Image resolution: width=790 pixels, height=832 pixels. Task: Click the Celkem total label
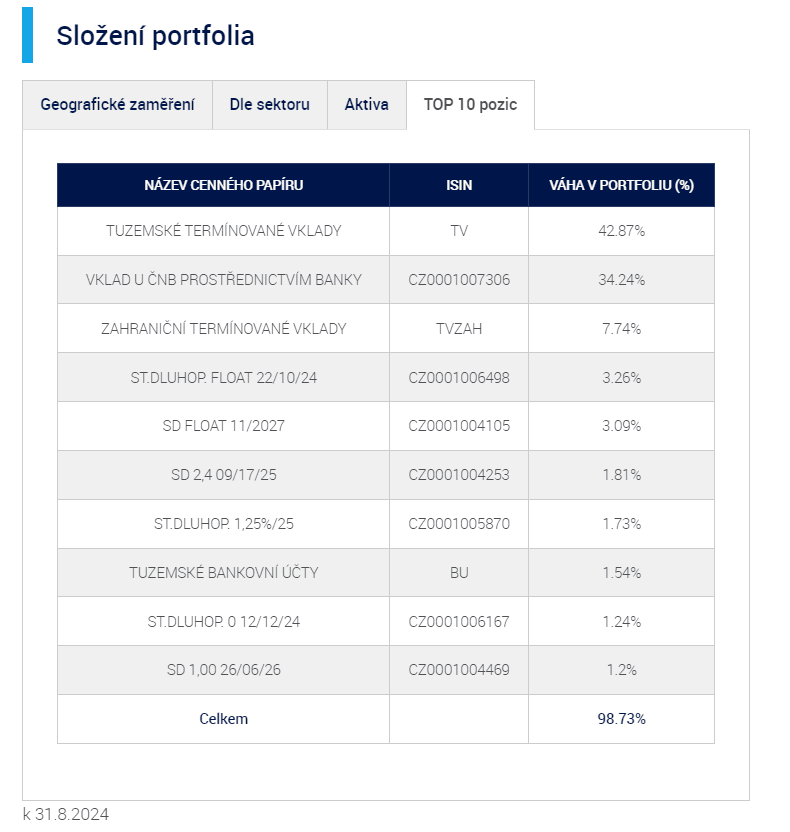pyautogui.click(x=223, y=719)
